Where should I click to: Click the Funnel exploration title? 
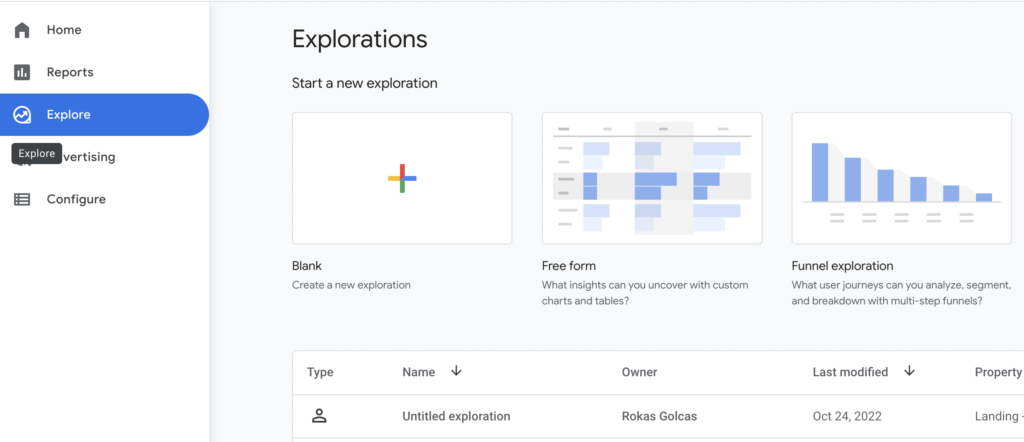tap(842, 266)
